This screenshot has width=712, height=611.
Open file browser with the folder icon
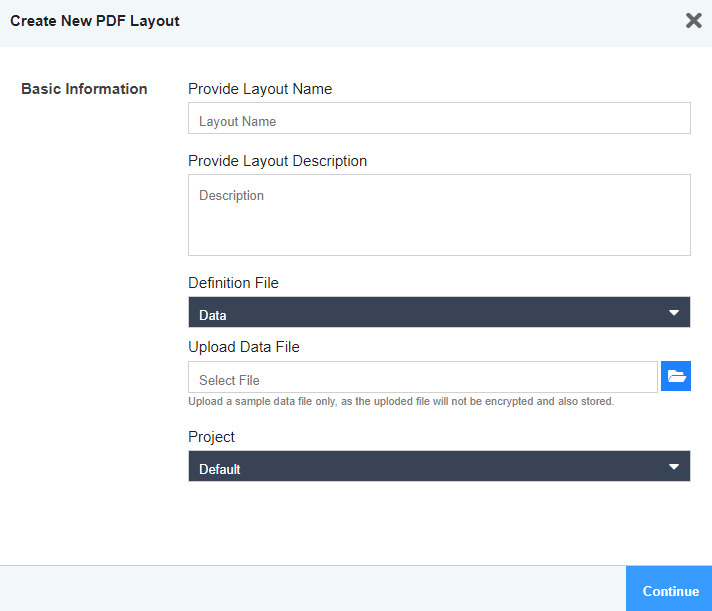[676, 377]
